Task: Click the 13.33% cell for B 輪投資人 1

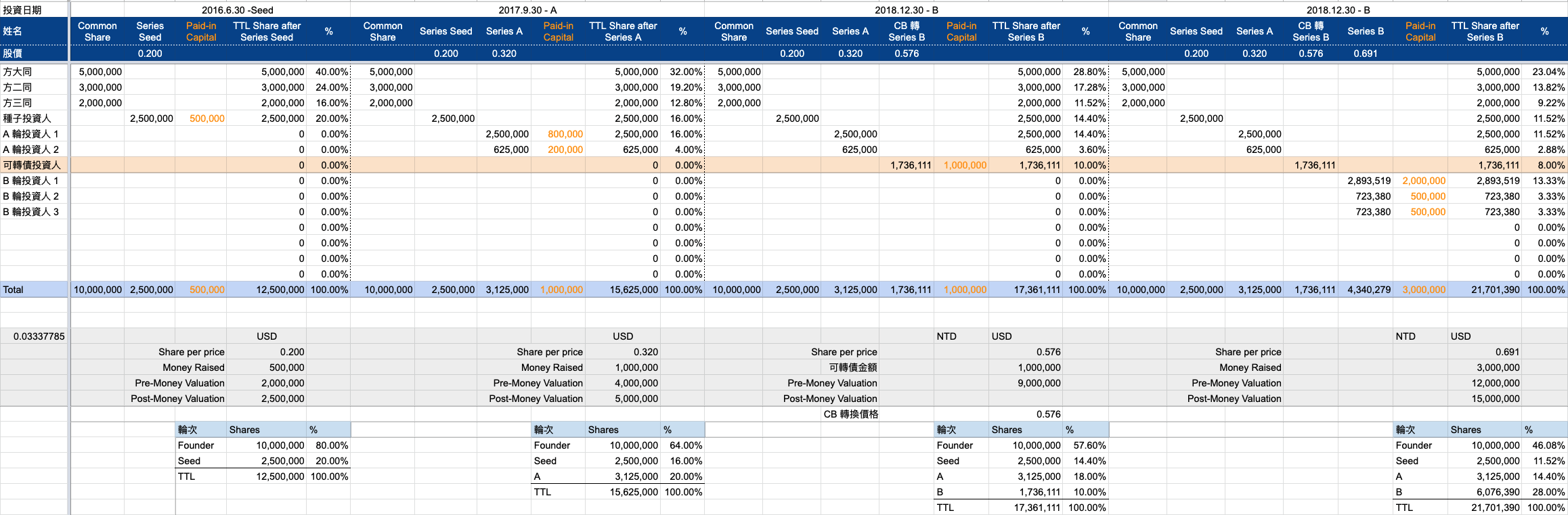Action: click(1544, 181)
